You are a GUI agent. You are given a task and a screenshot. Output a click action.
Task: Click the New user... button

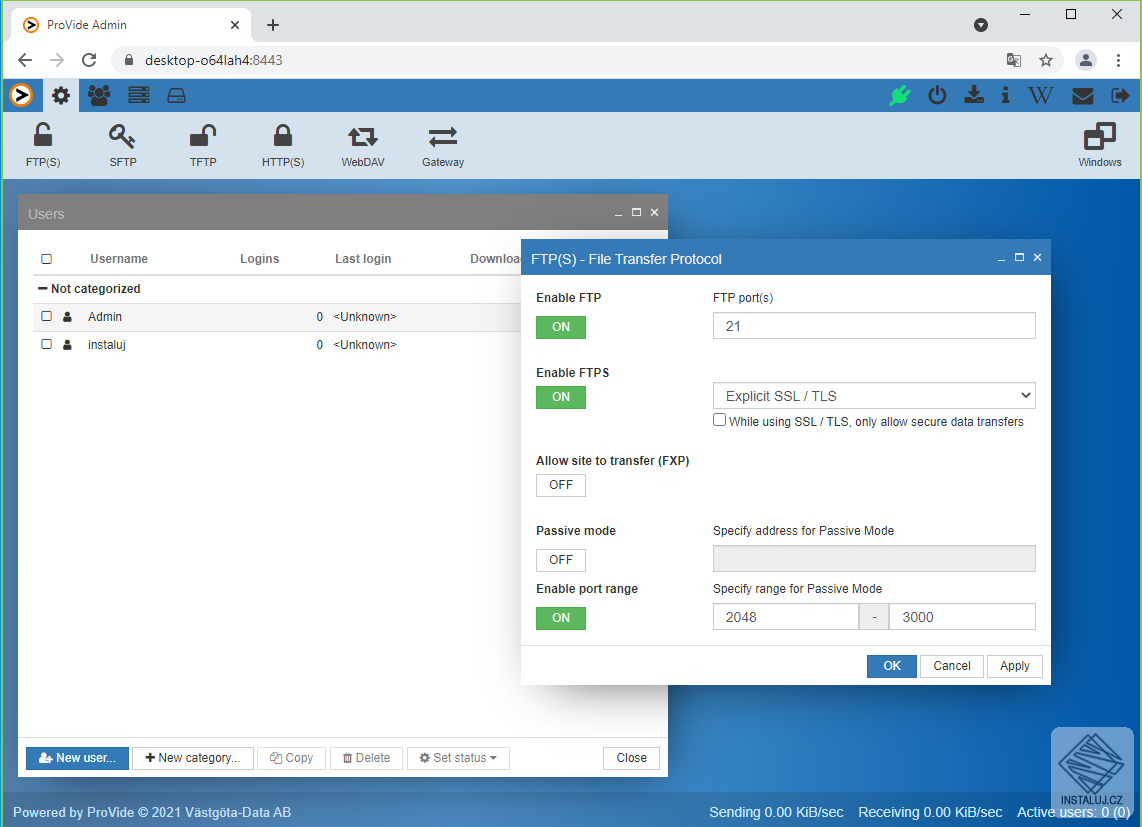pos(77,758)
